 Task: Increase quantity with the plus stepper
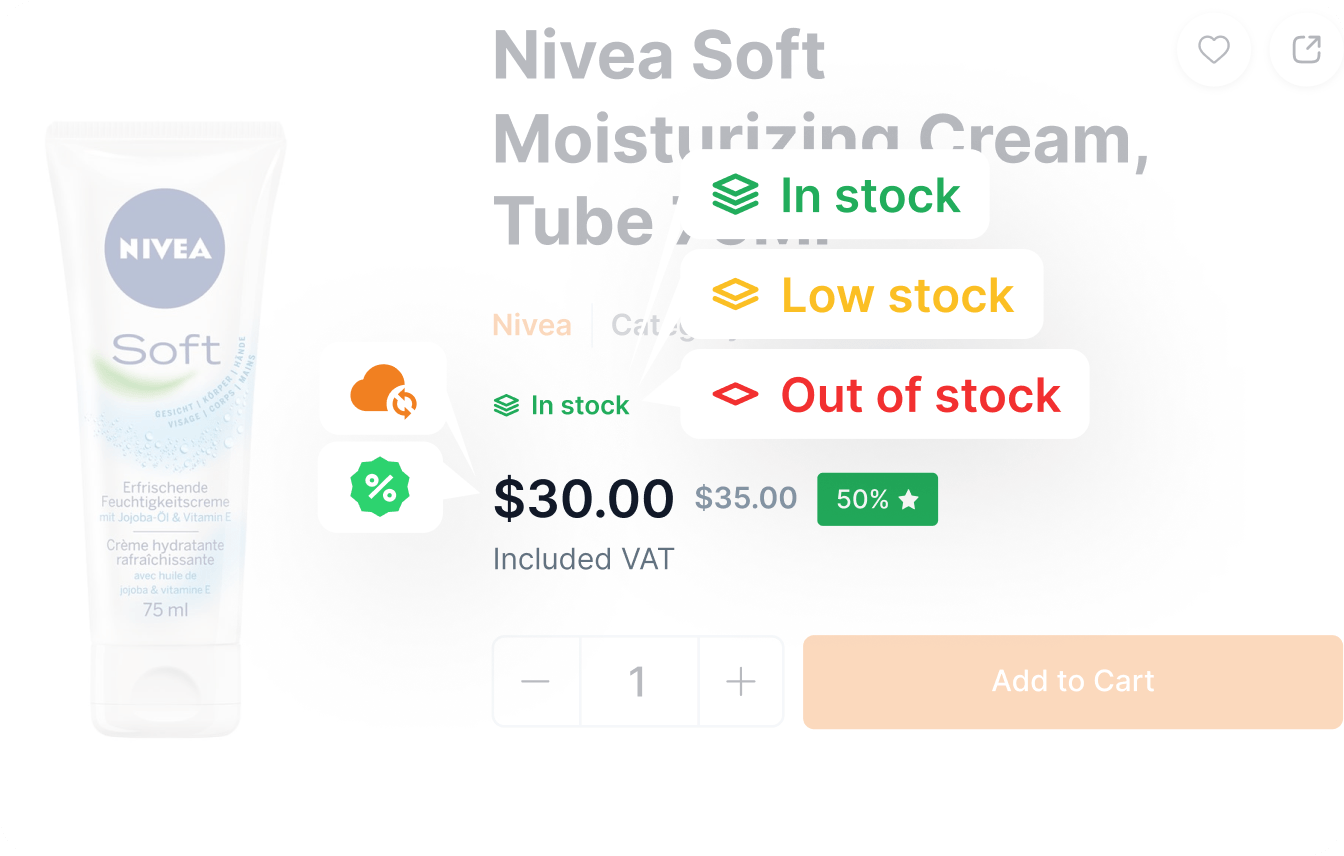(x=740, y=681)
